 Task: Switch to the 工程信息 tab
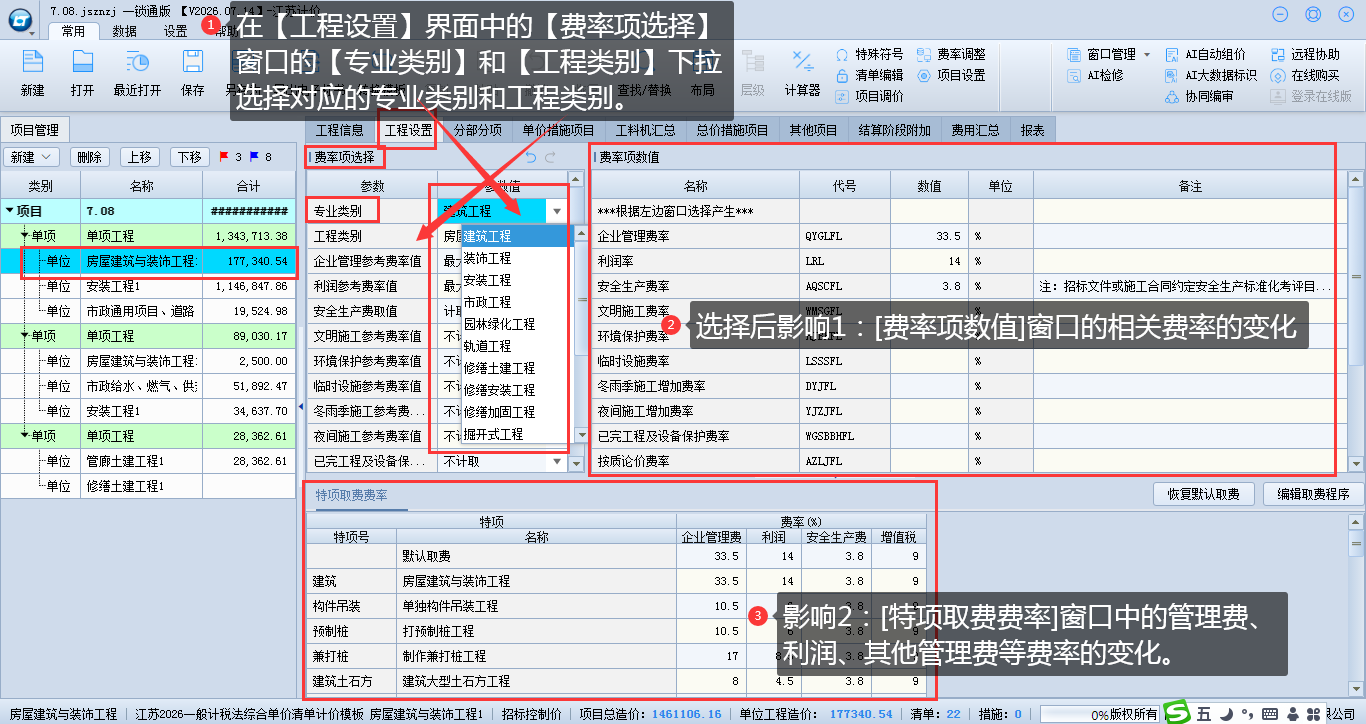tap(340, 130)
